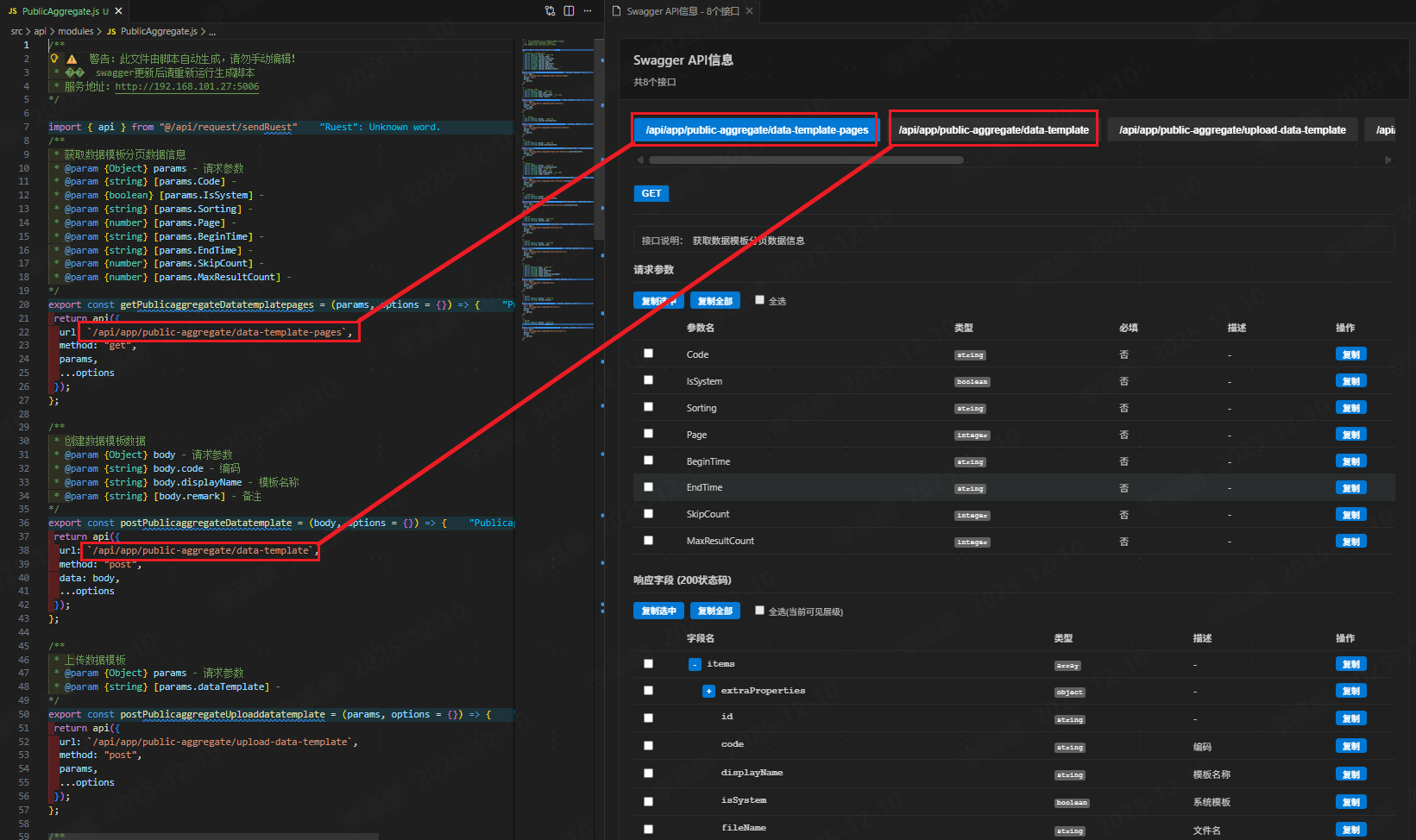Click the 'modules' breadcrumb item
Screen dimensions: 1416x840
[75, 31]
